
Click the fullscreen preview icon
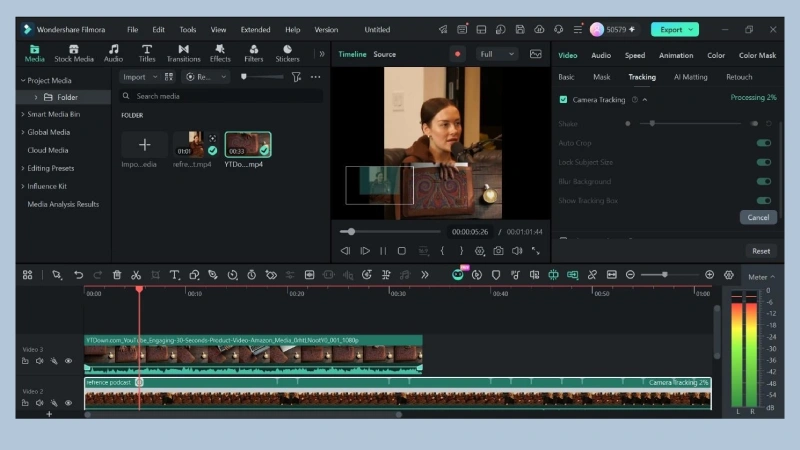point(536,251)
